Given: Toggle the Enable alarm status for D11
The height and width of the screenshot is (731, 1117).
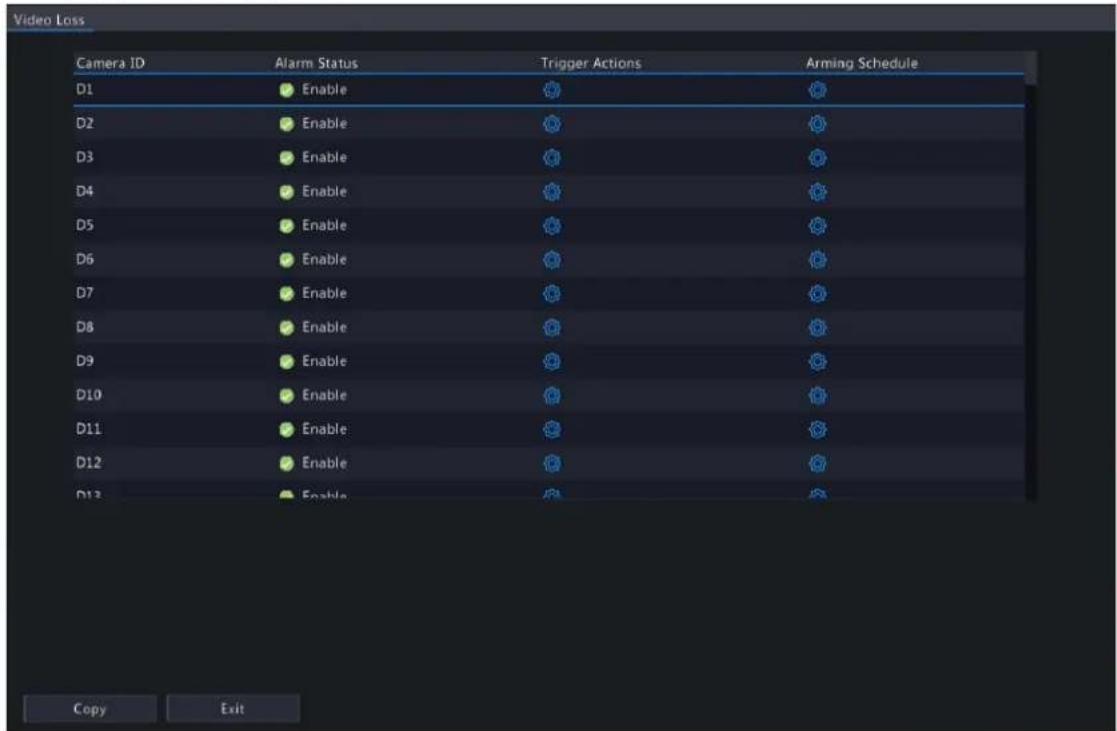Looking at the screenshot, I should 287,430.
